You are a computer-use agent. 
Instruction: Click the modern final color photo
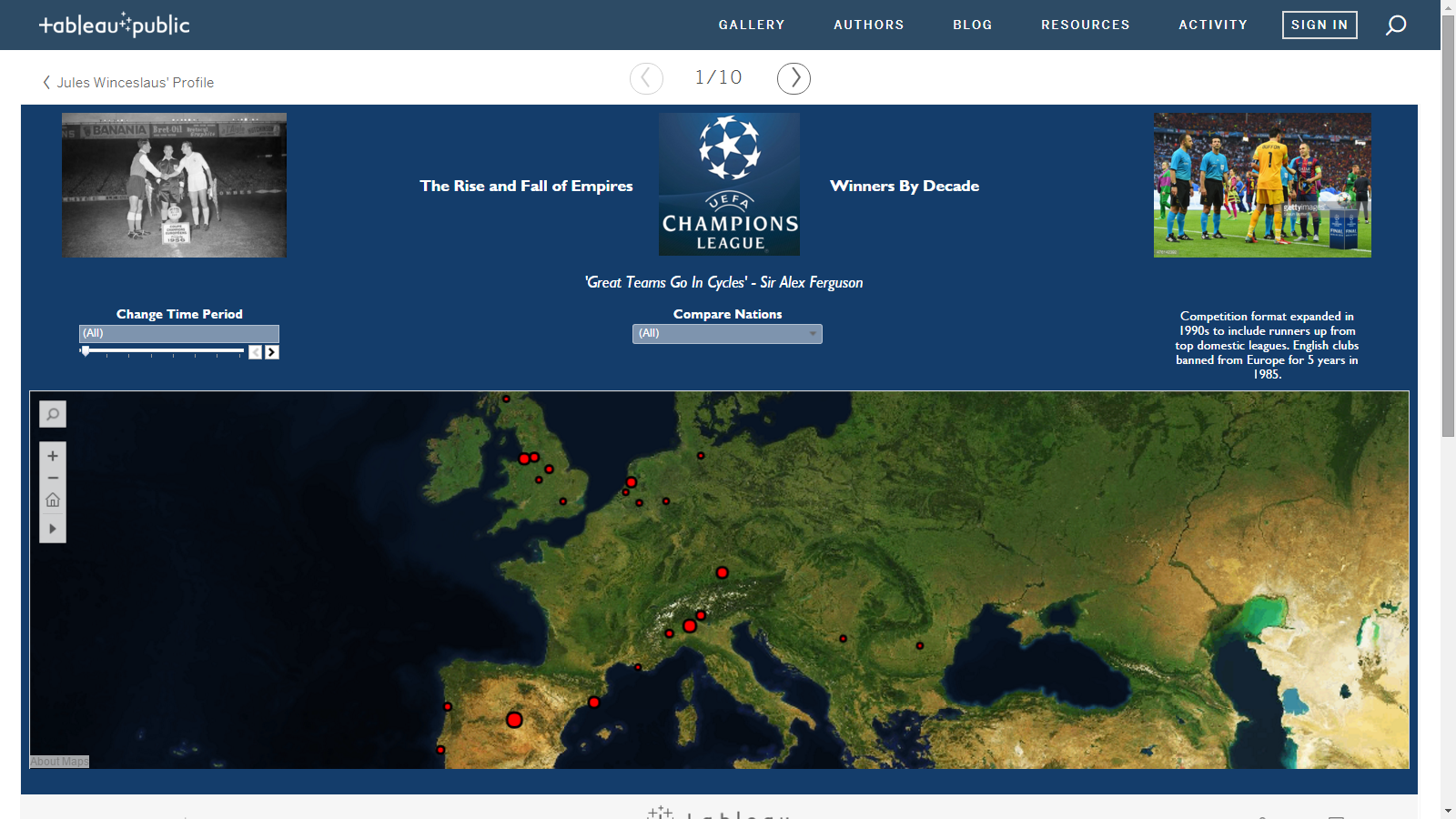click(x=1262, y=185)
